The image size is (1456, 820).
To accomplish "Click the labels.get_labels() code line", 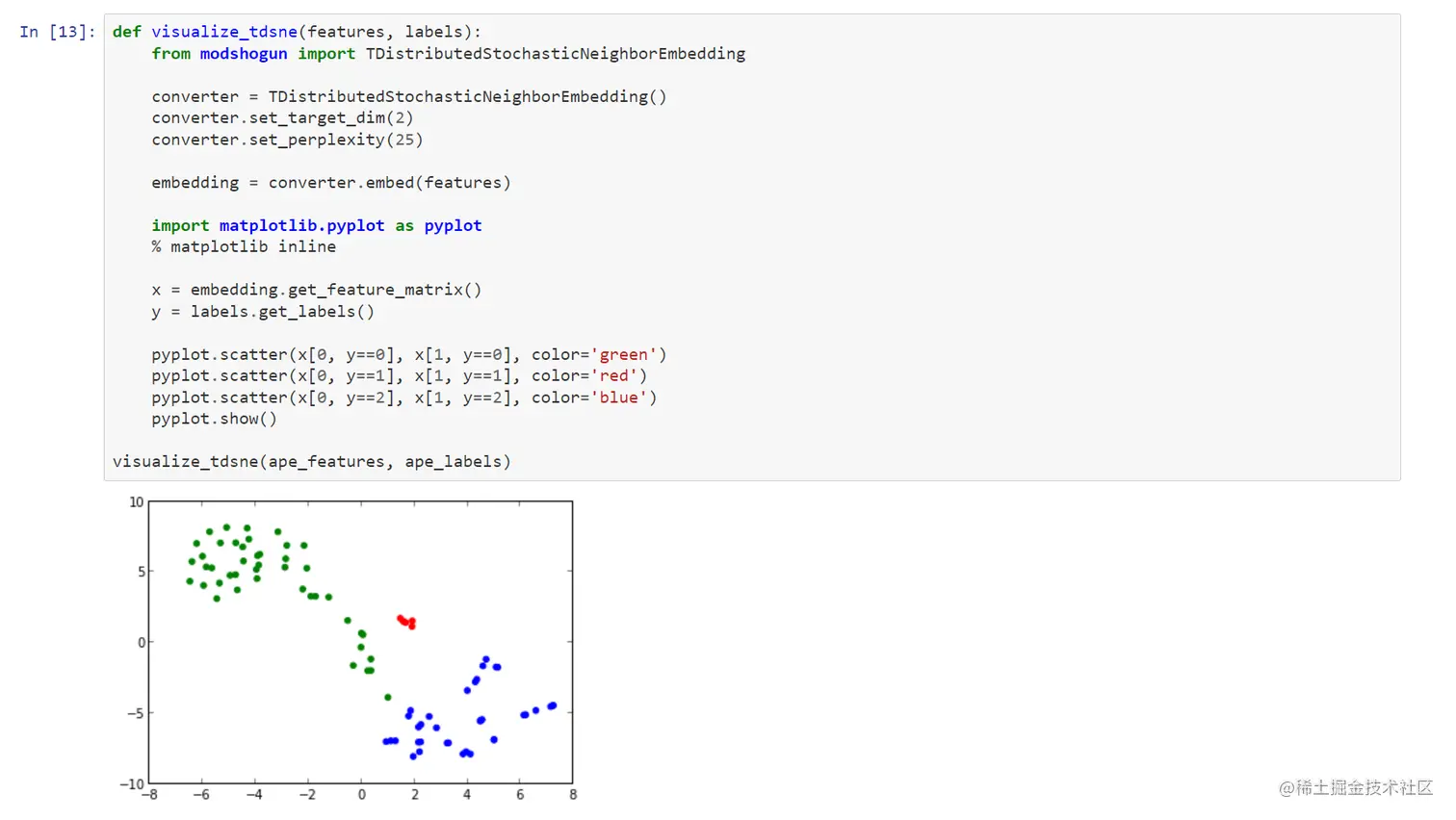I will point(263,311).
